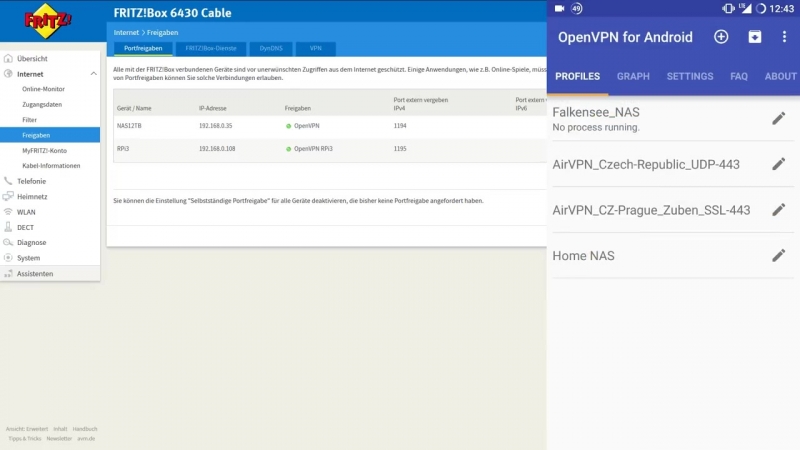The image size is (800, 450).
Task: Add a new OpenVPN profile (plus icon)
Action: [x=721, y=37]
